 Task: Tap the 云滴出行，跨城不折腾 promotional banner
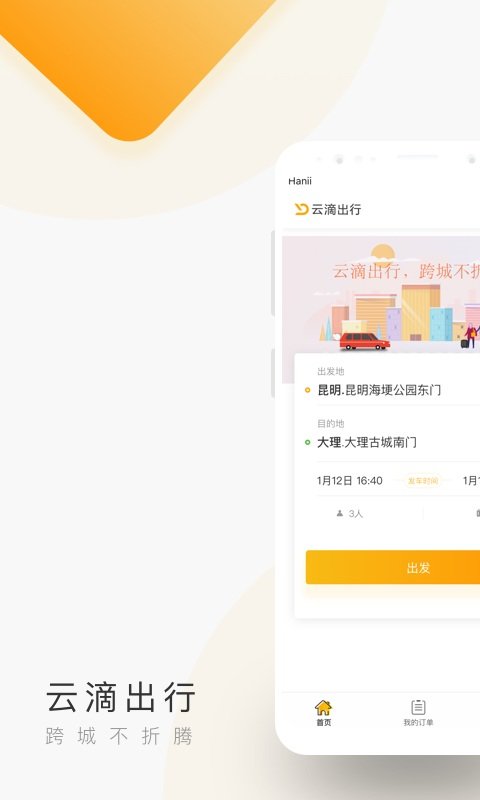pyautogui.click(x=381, y=294)
